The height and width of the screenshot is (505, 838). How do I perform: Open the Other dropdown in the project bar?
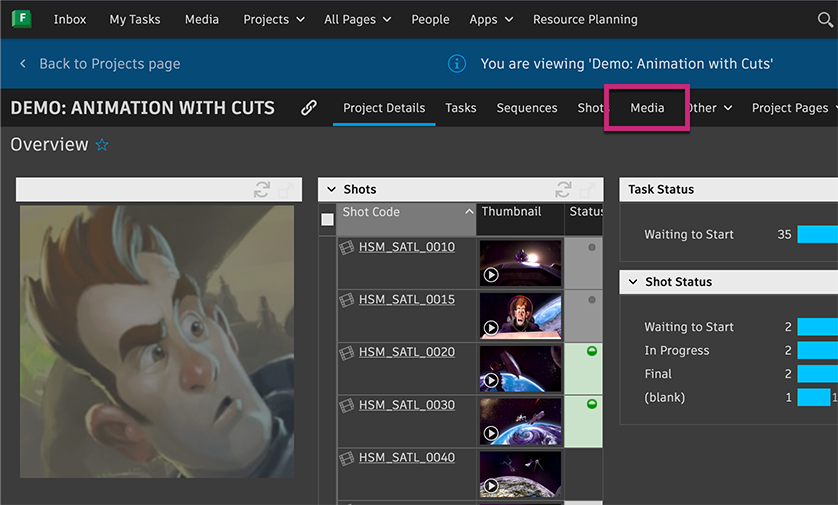tap(710, 108)
